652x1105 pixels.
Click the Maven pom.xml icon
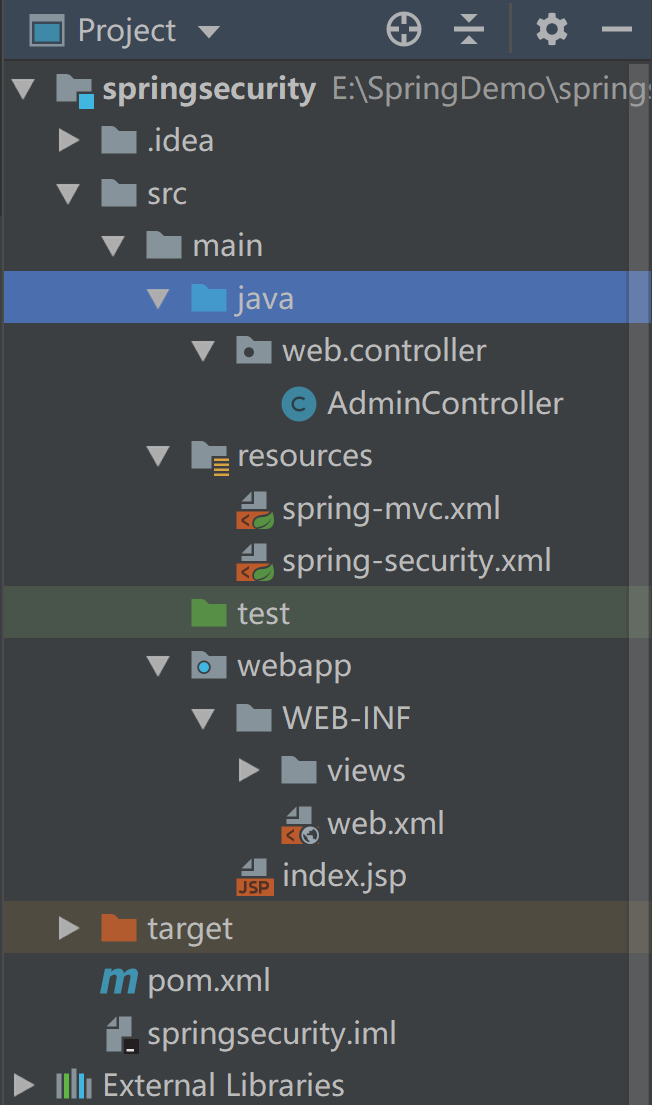point(119,981)
